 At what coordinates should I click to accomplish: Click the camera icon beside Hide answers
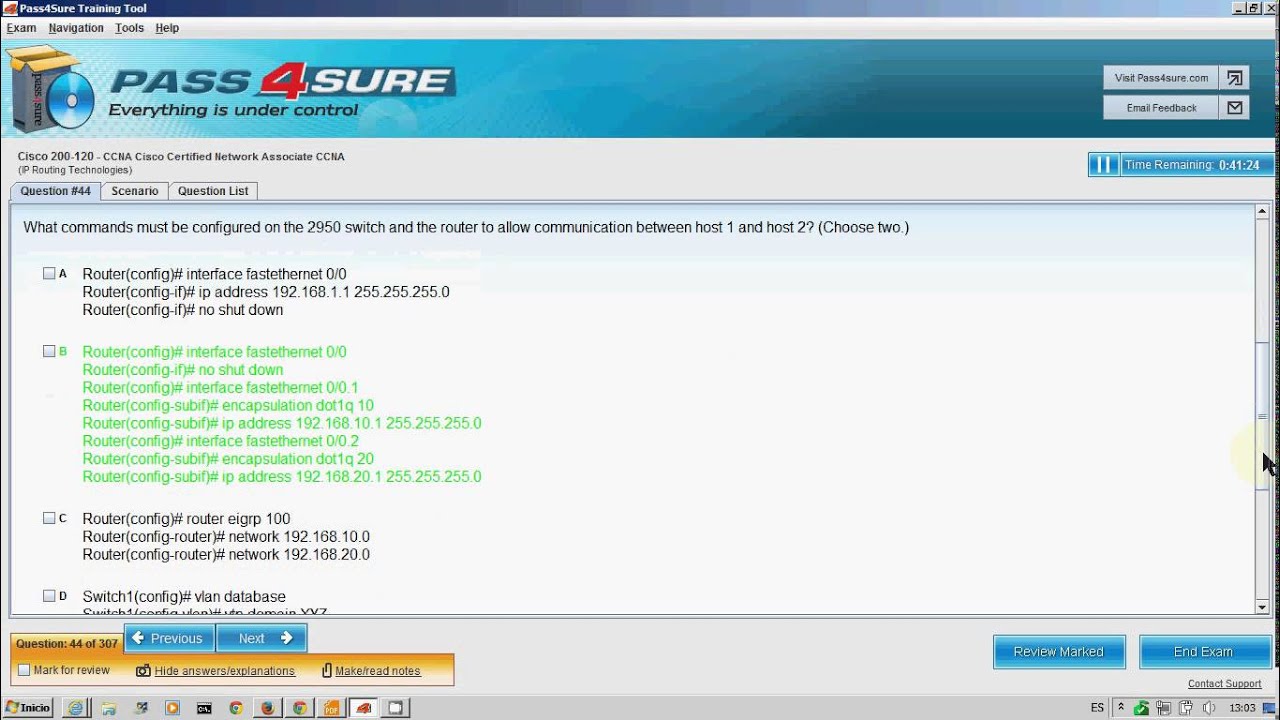point(143,671)
